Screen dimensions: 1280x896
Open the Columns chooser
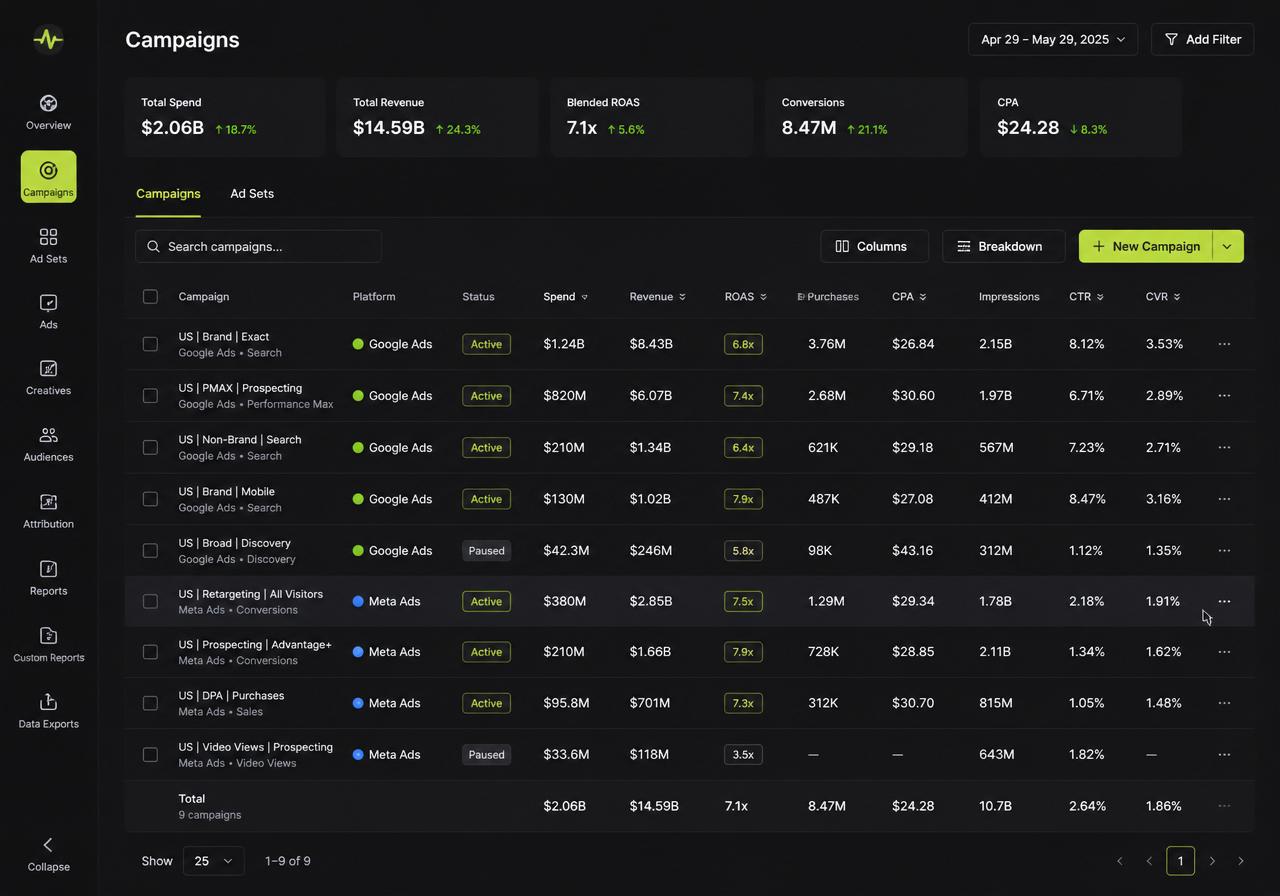(874, 246)
